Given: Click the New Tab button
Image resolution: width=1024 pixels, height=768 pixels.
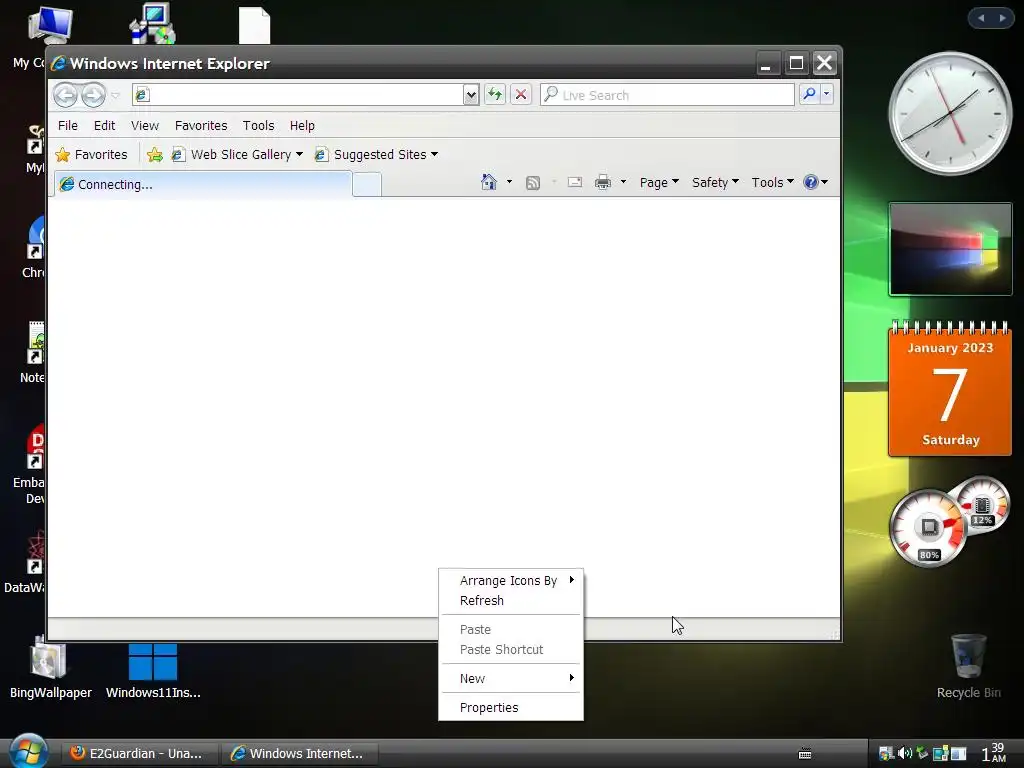Looking at the screenshot, I should coord(367,185).
